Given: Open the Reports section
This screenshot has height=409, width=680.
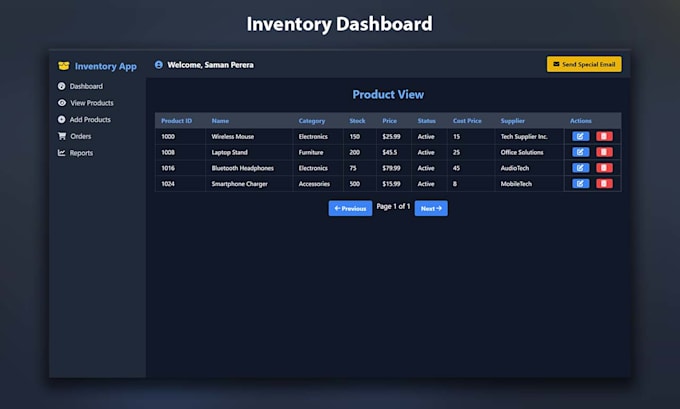Looking at the screenshot, I should [x=75, y=153].
